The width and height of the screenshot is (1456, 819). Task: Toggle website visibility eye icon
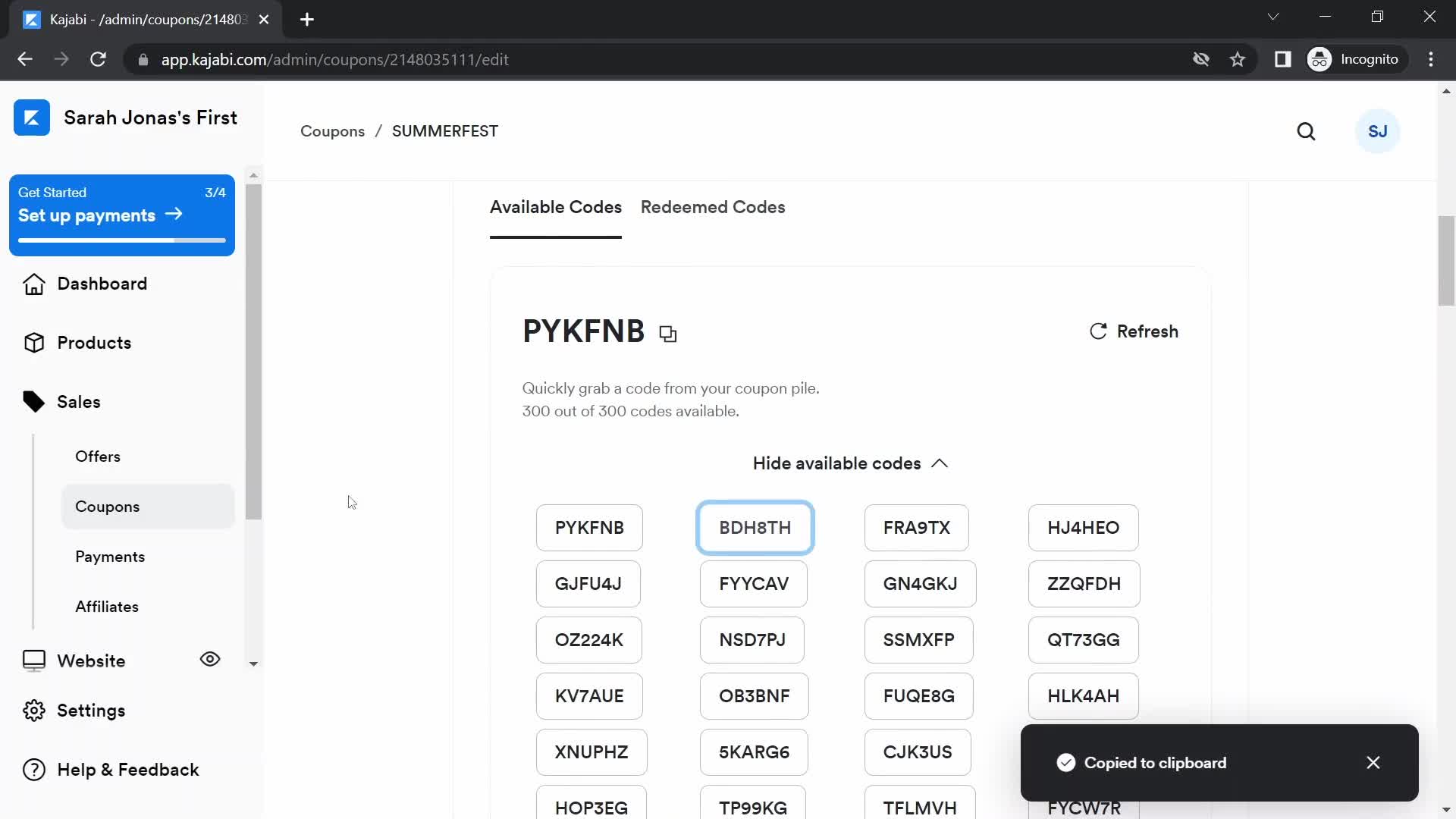coord(210,660)
